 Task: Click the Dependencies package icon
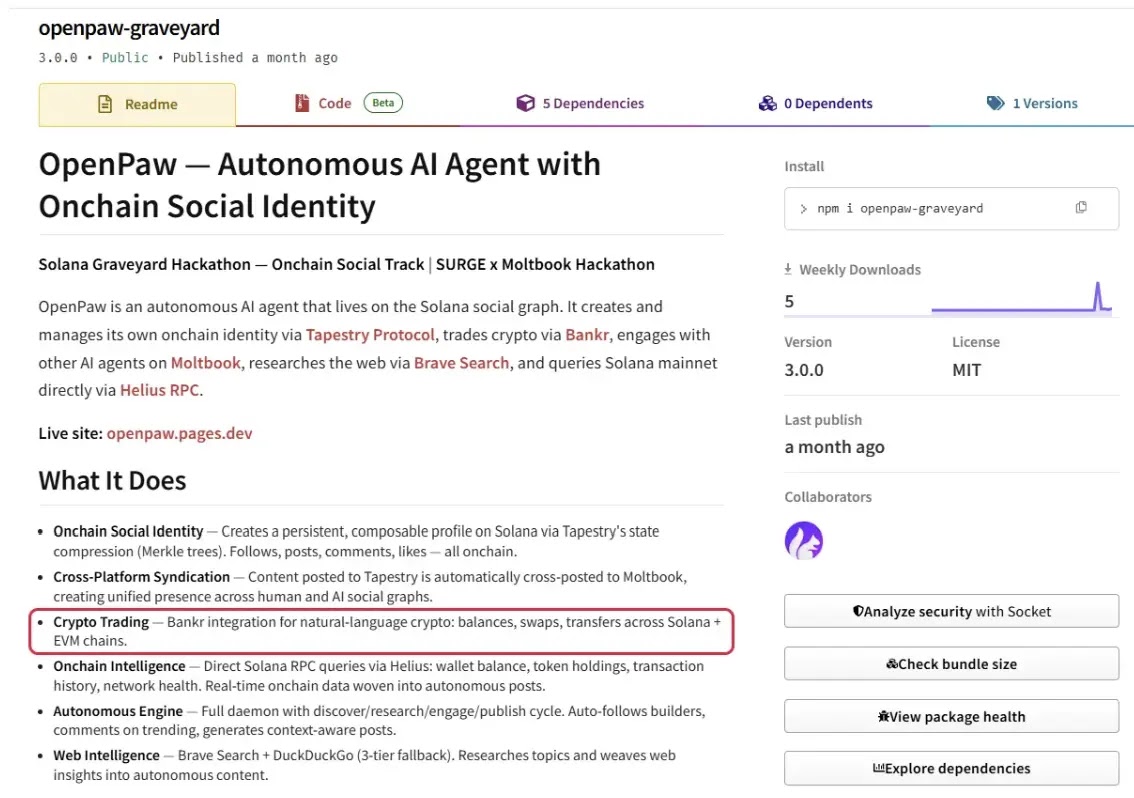[525, 102]
